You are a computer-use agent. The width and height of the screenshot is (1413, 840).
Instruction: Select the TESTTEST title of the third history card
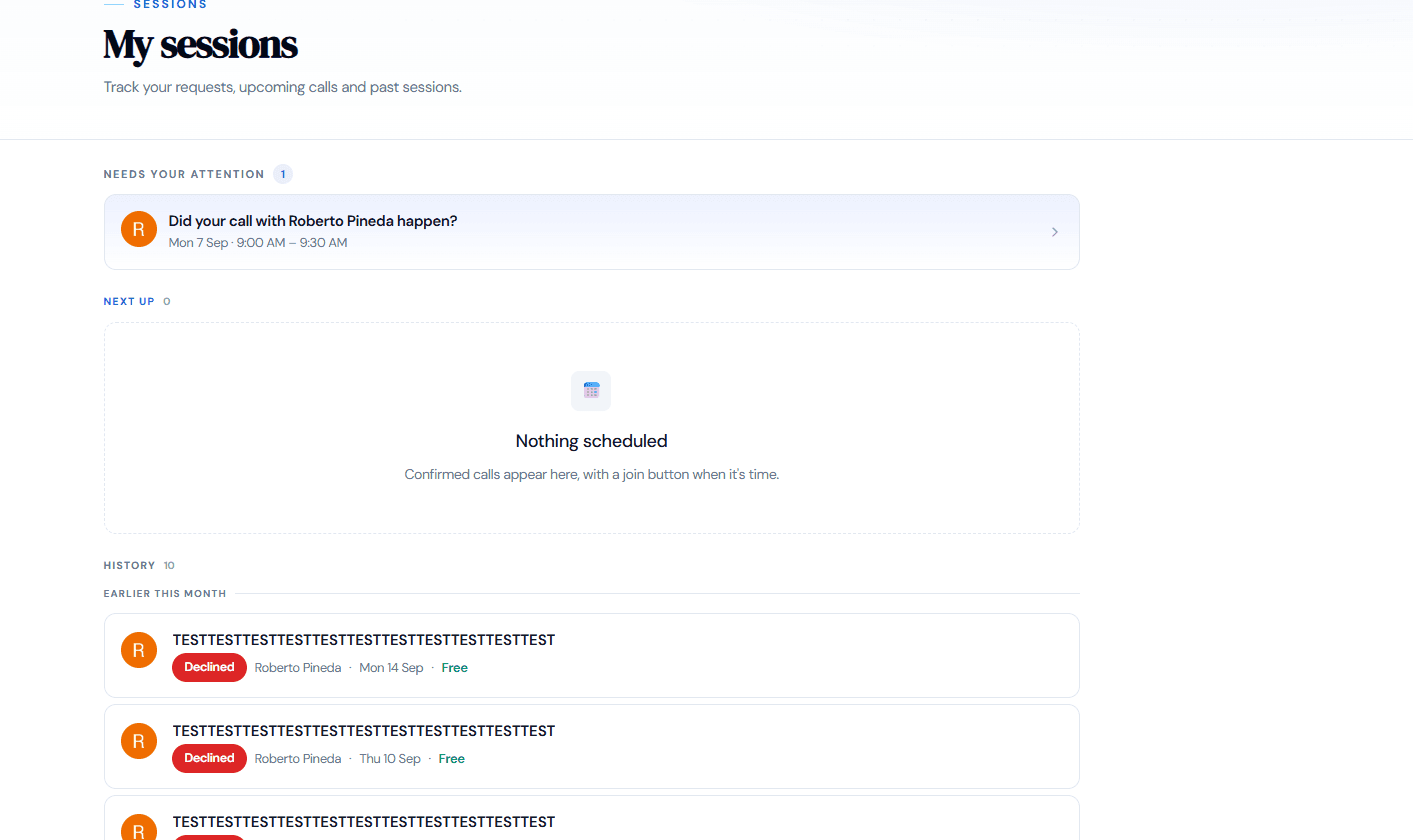click(364, 822)
